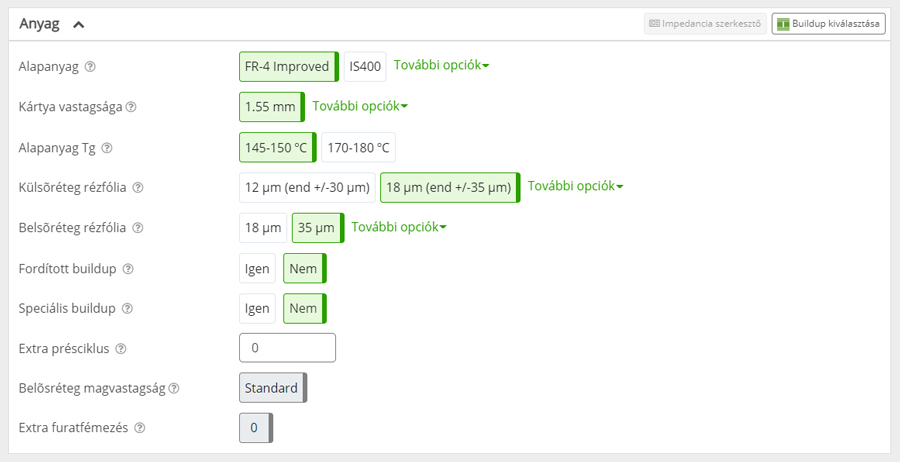Show help for Fordított buildup

click(128, 269)
